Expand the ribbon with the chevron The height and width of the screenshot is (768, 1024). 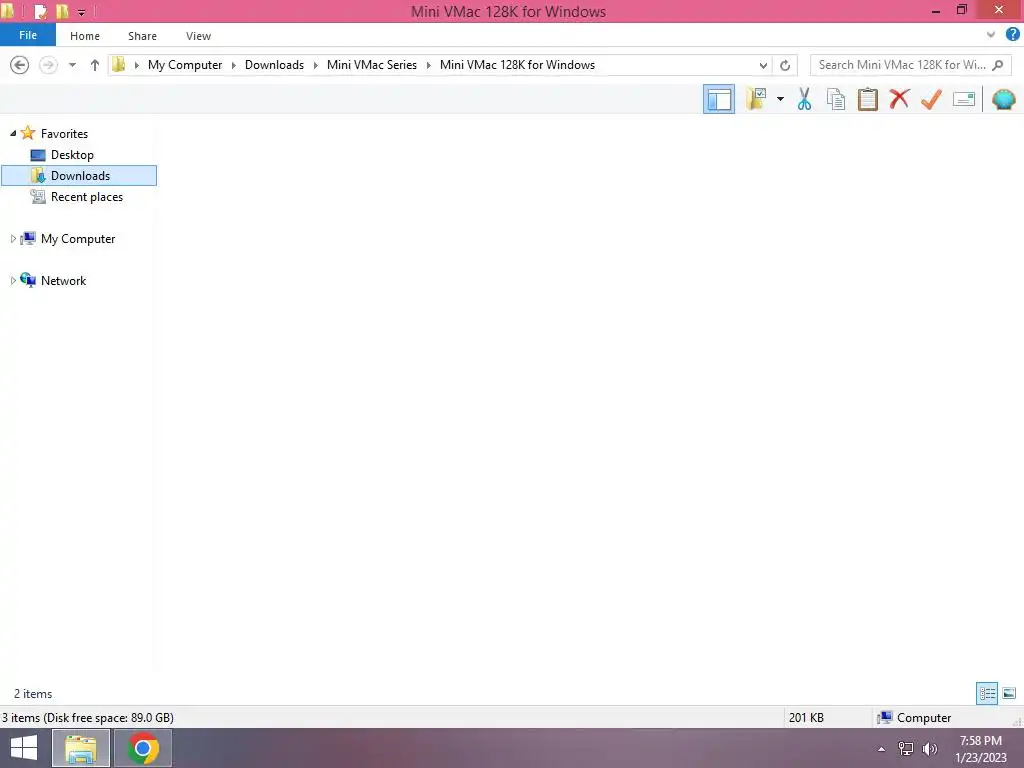coord(991,35)
